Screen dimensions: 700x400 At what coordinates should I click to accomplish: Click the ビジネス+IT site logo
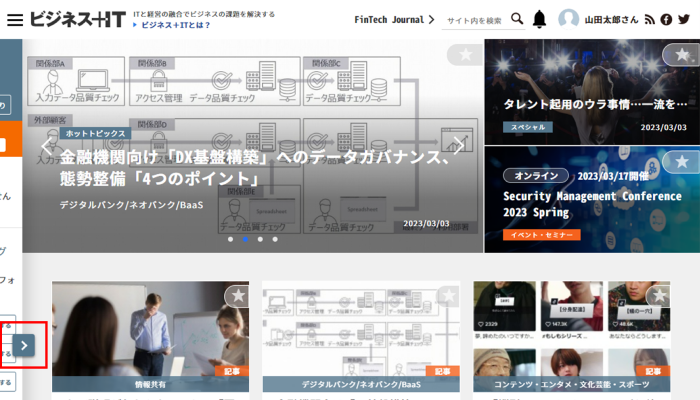(78, 20)
